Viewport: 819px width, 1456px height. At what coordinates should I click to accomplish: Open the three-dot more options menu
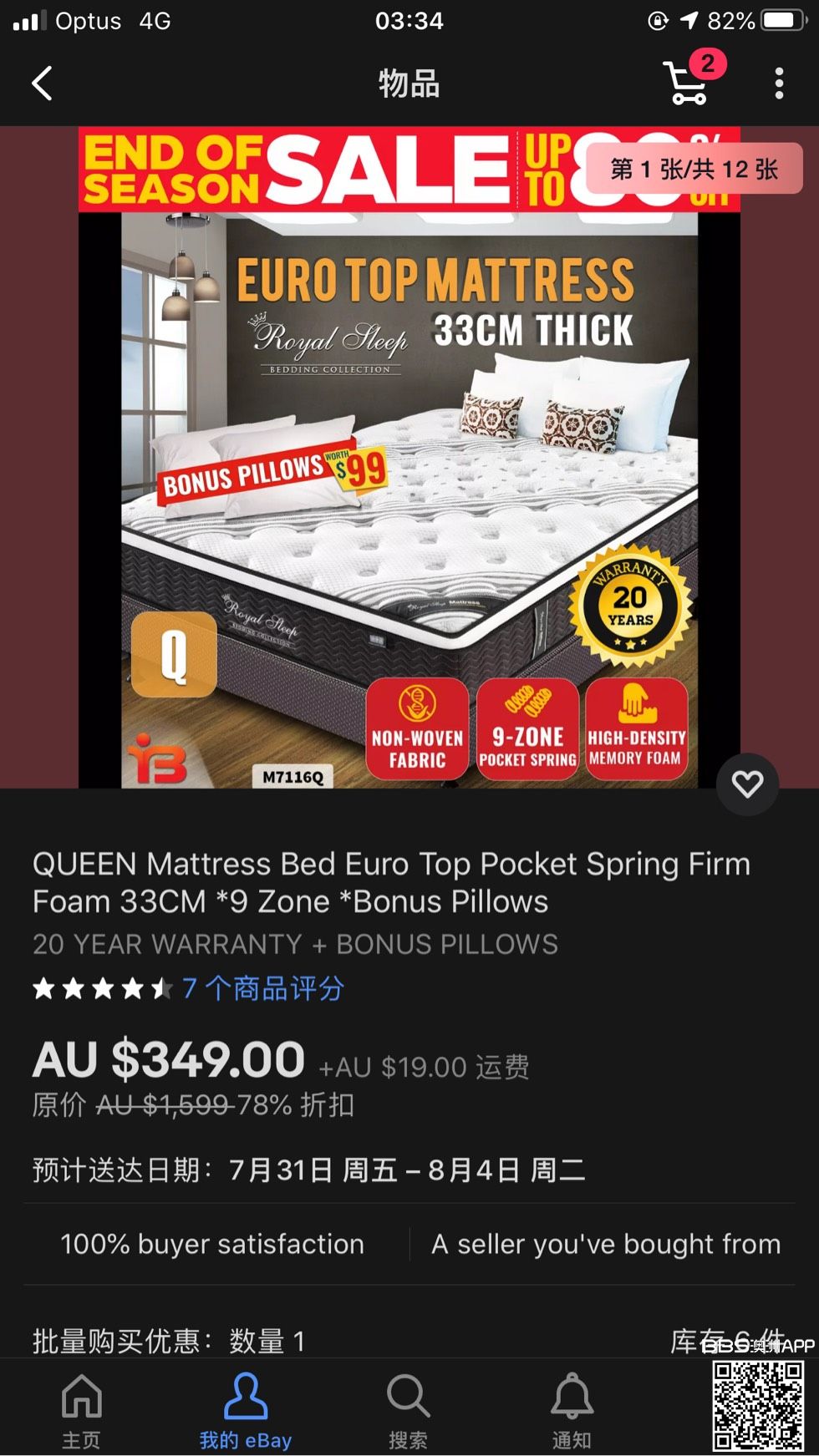tap(779, 84)
